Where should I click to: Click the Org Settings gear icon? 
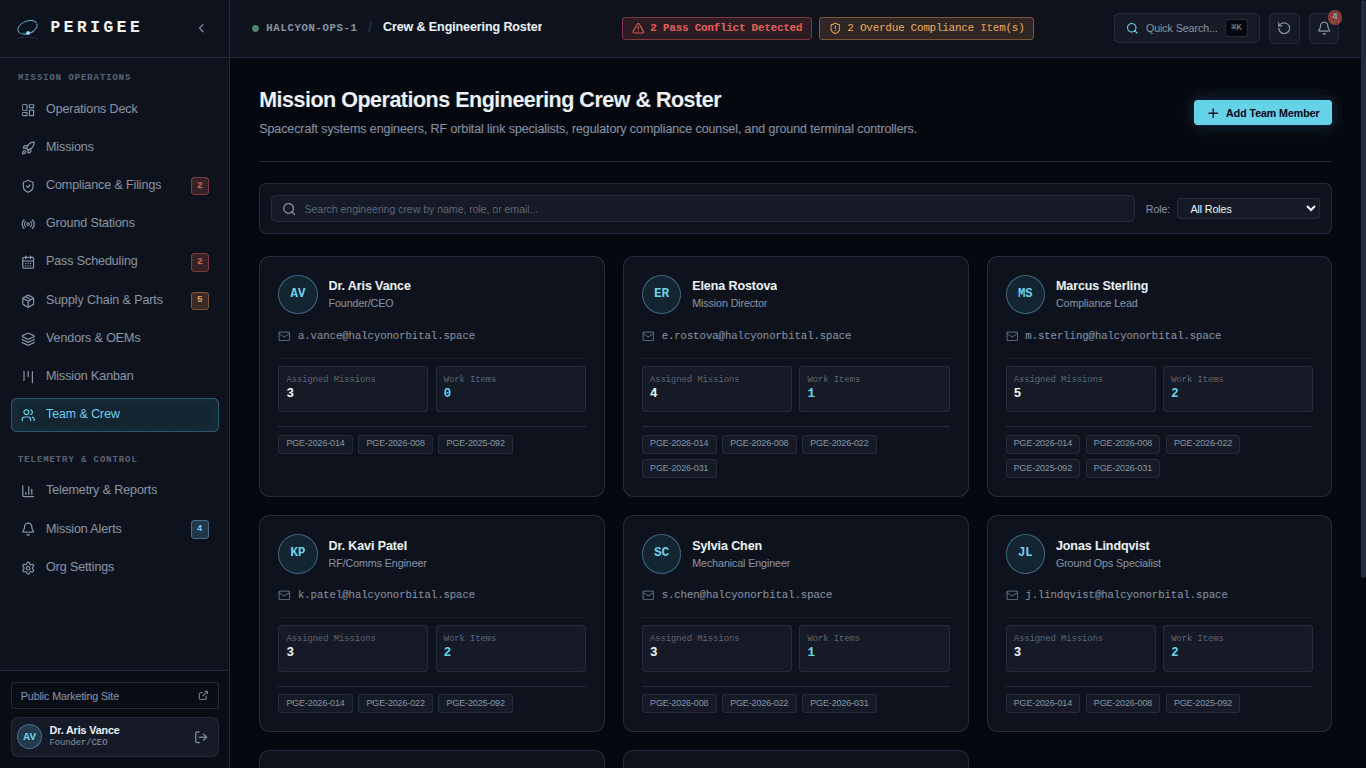click(28, 567)
